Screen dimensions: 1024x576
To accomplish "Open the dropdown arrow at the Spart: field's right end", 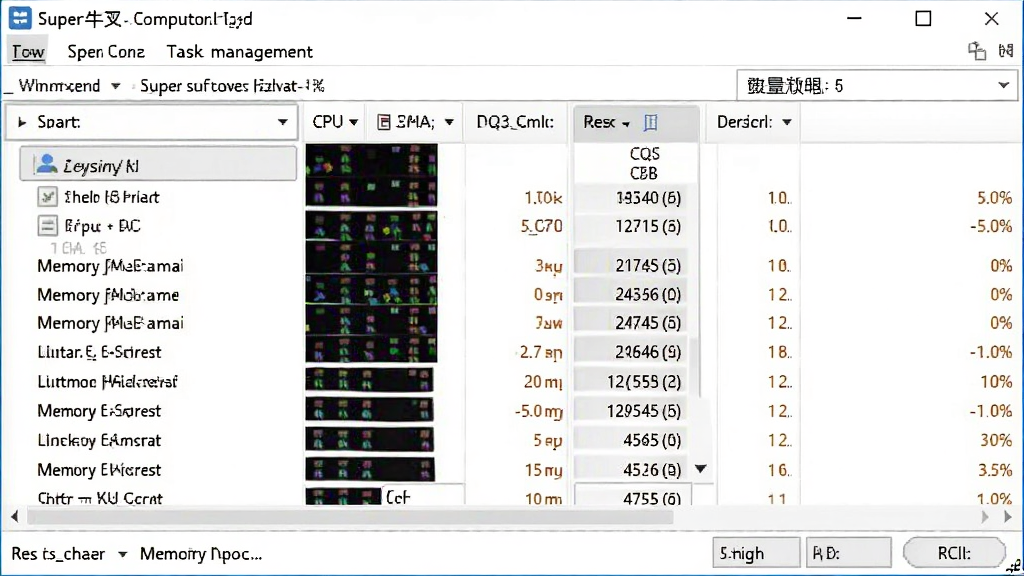I will (283, 122).
